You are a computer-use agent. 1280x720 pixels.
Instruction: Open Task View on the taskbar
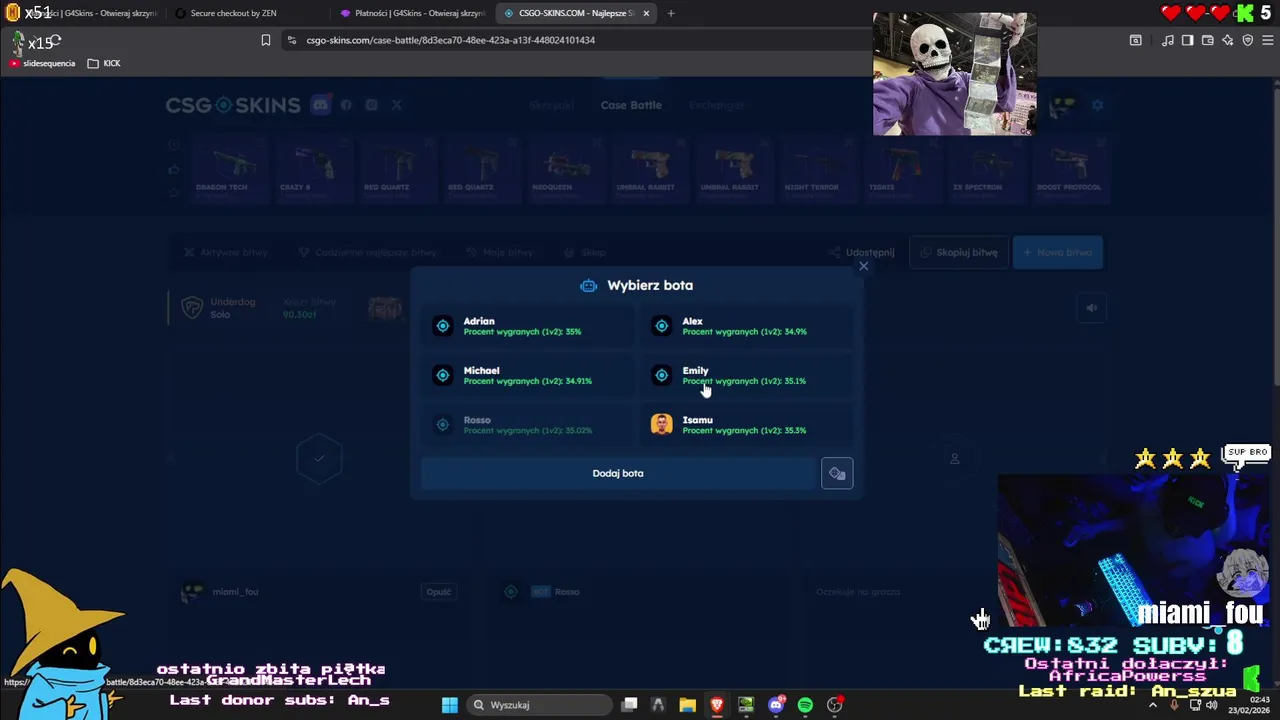pos(629,705)
